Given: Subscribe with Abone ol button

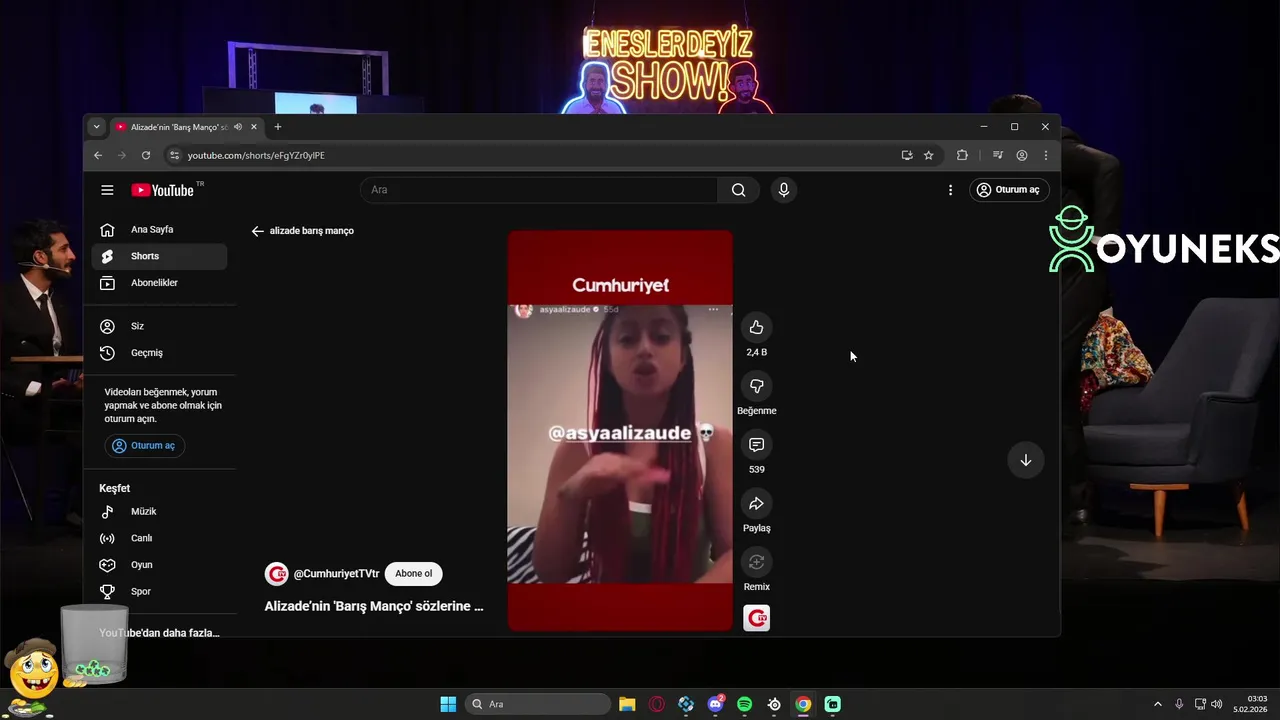Looking at the screenshot, I should (x=413, y=574).
